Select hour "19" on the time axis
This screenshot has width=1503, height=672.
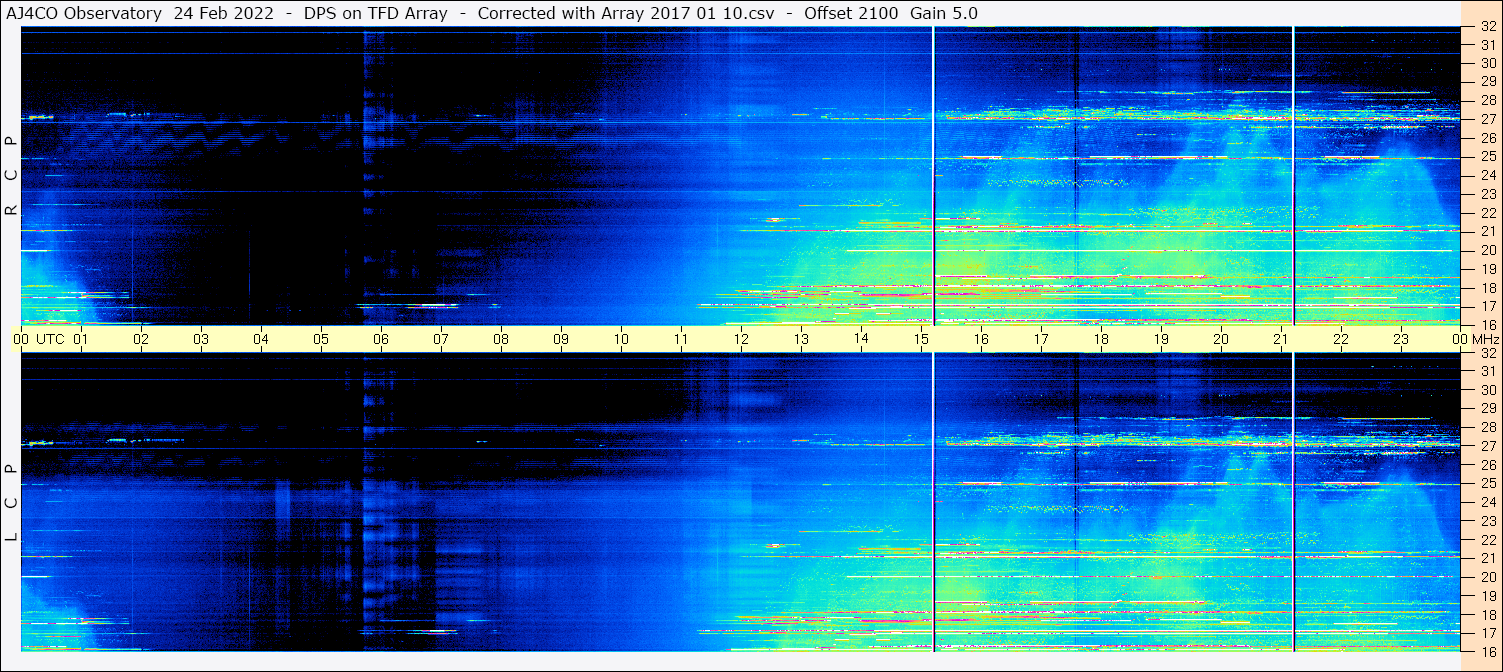(x=1161, y=339)
